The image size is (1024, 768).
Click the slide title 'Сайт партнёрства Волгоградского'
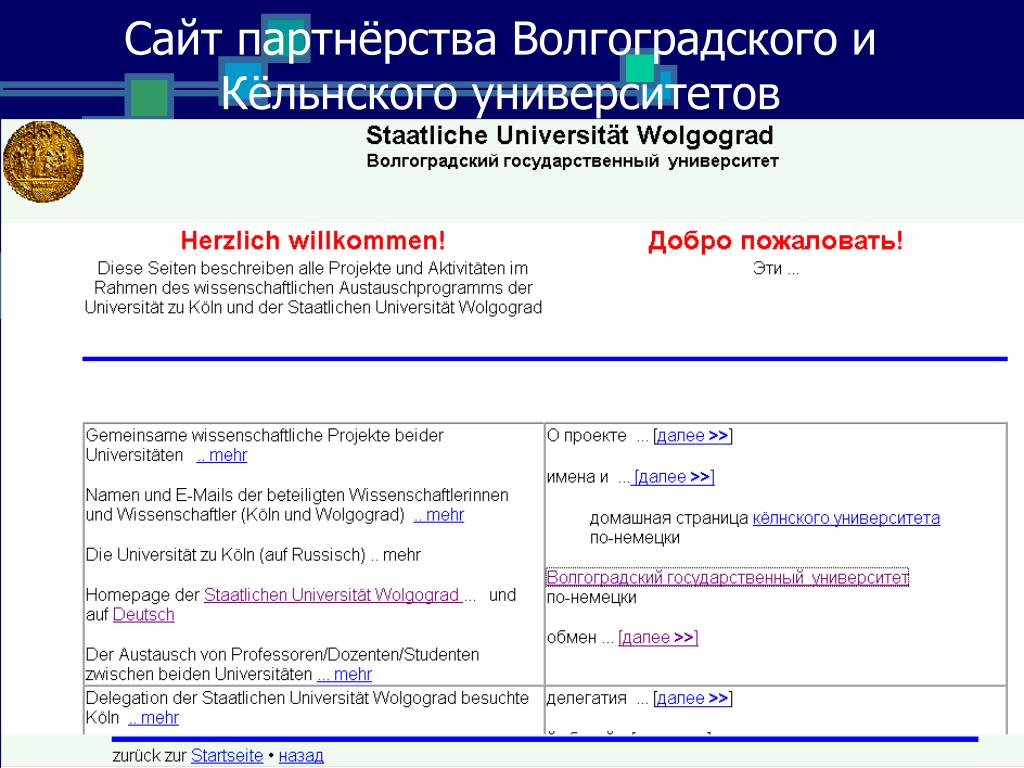click(x=500, y=39)
